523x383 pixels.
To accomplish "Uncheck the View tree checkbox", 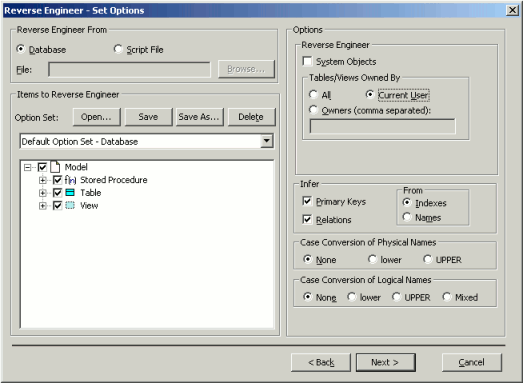I will (x=57, y=206).
